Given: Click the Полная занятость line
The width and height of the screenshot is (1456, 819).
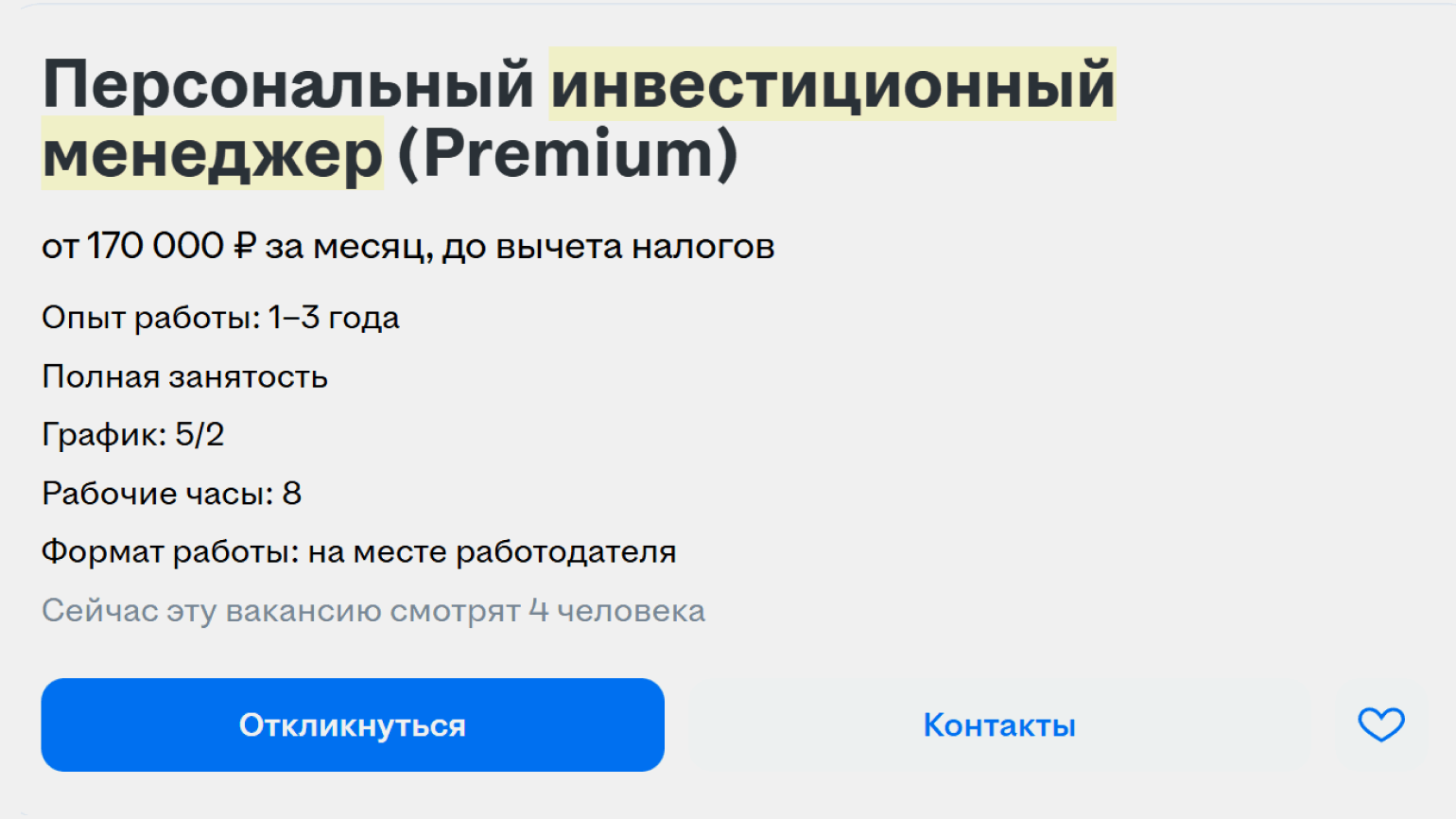Looking at the screenshot, I should click(x=184, y=377).
